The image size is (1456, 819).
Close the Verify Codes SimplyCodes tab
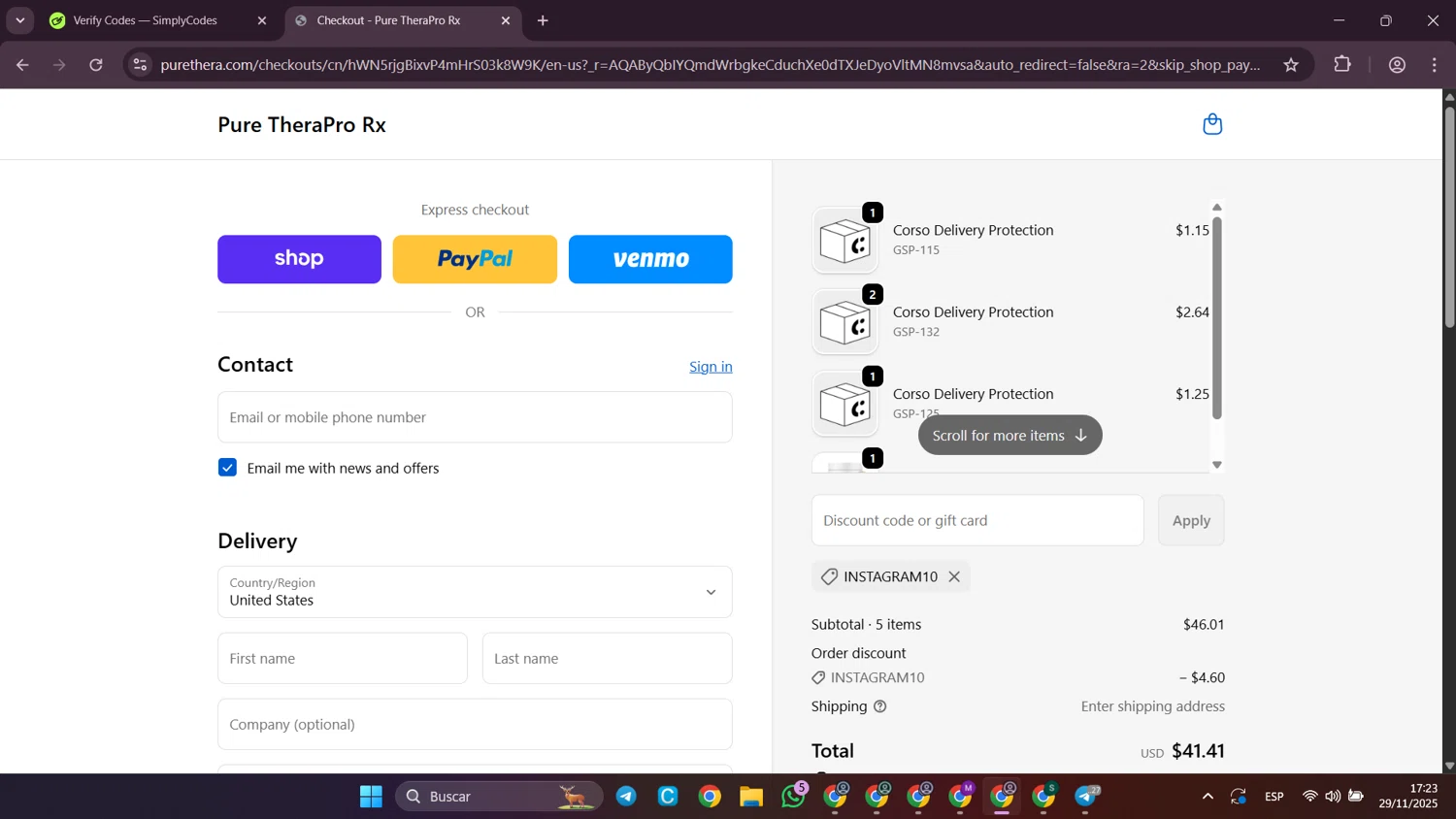261,20
